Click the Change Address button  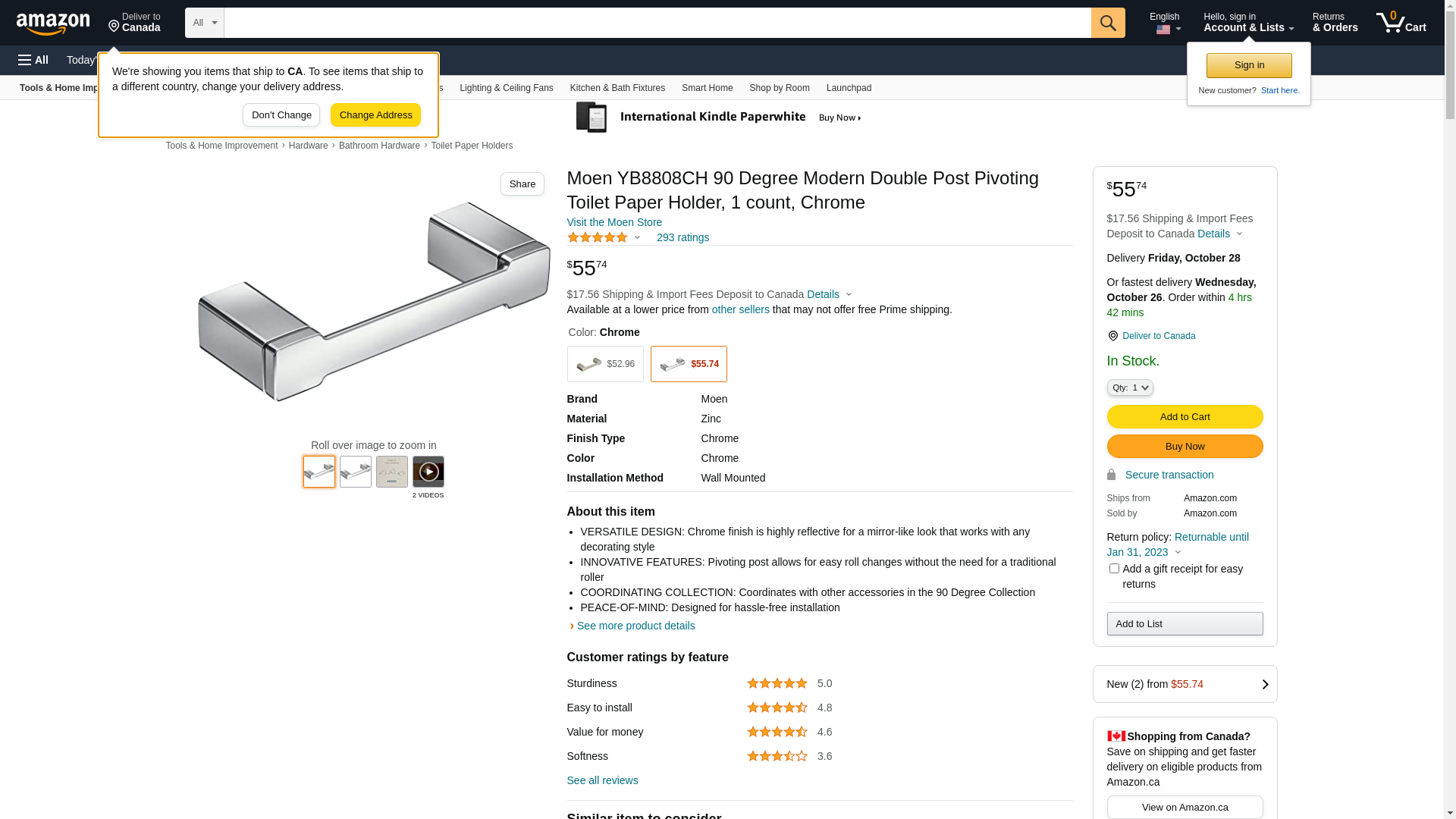pos(375,115)
